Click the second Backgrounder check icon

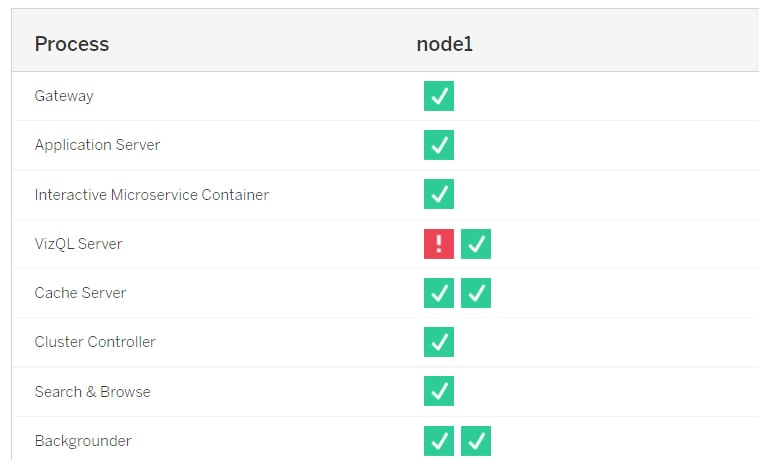pyautogui.click(x=476, y=441)
